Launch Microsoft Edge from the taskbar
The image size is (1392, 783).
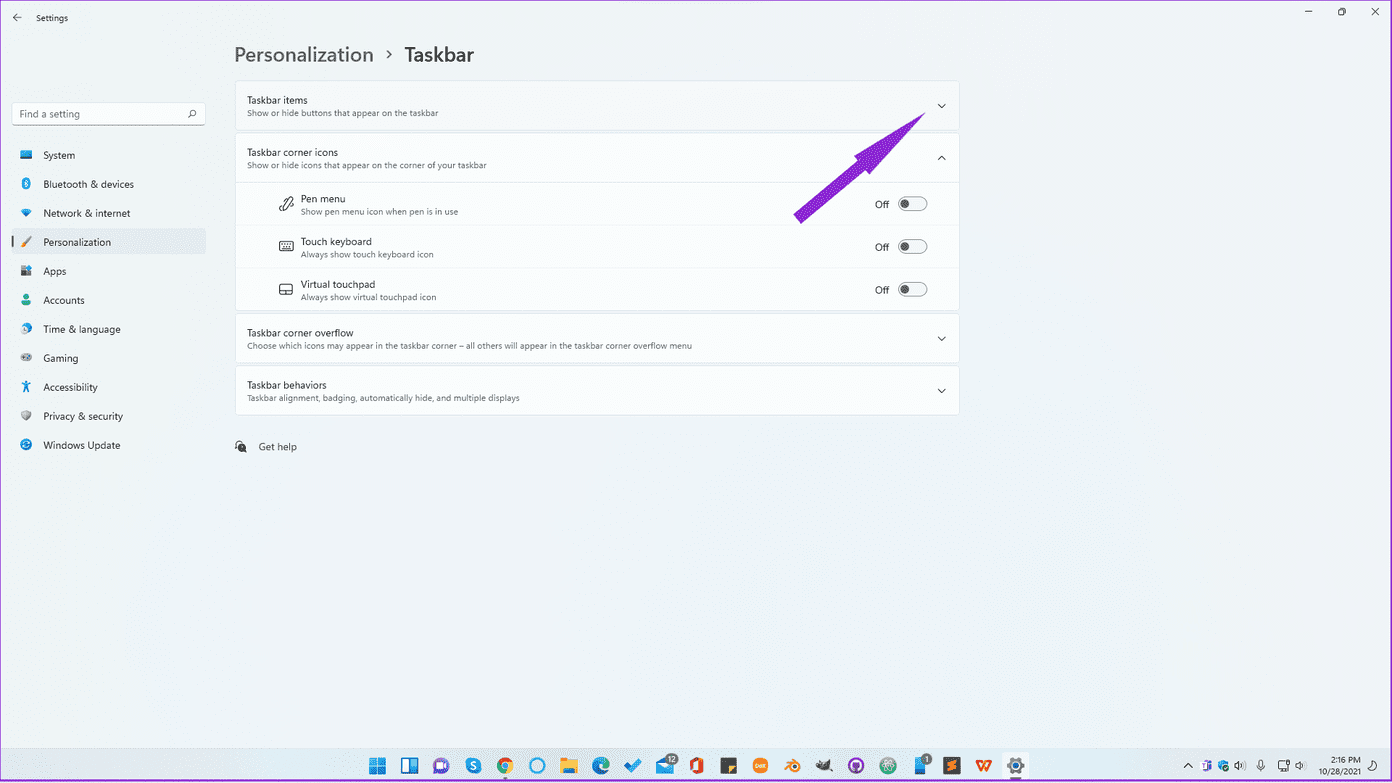tap(601, 766)
